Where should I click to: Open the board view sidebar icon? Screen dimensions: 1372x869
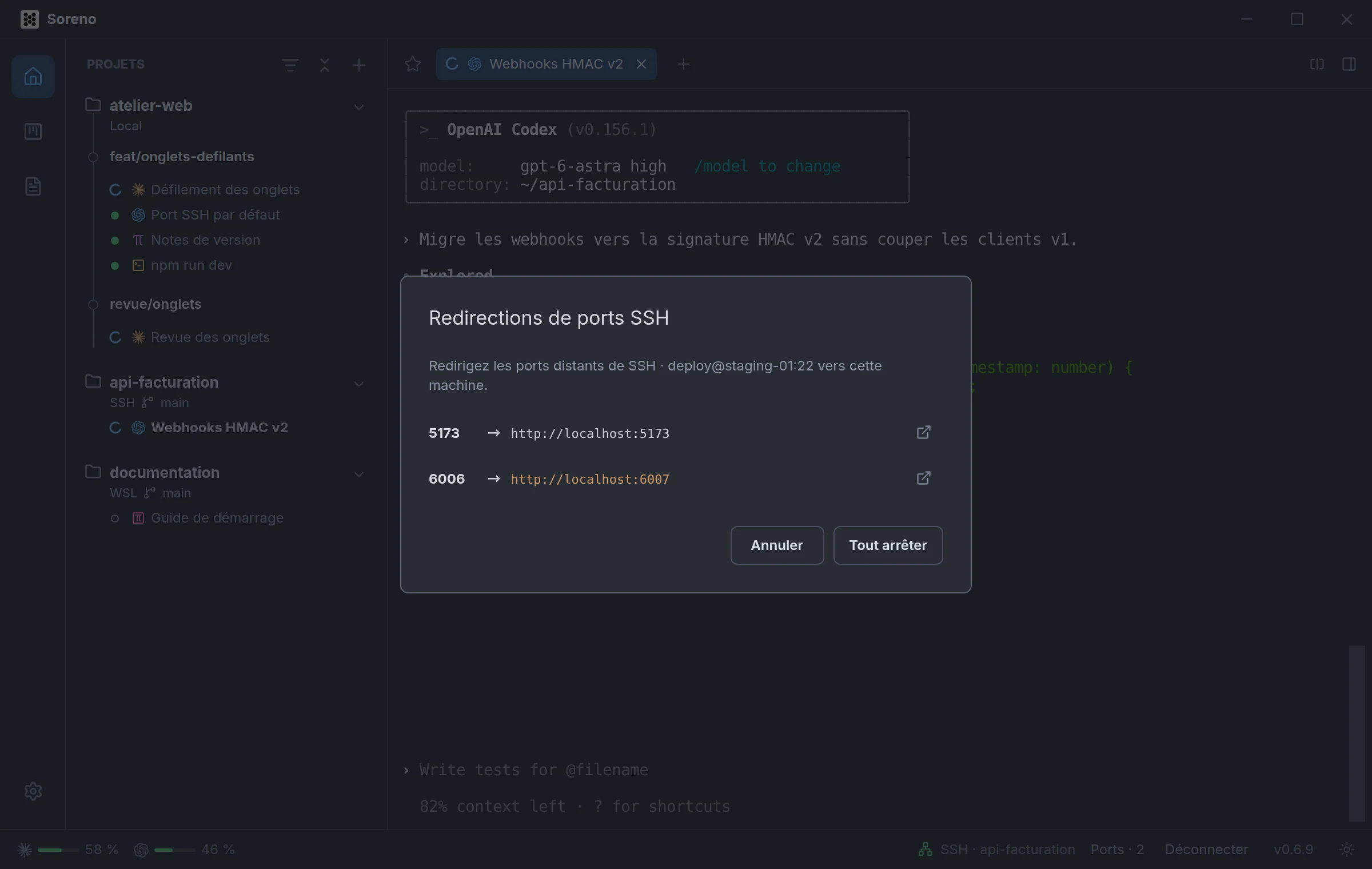pyautogui.click(x=33, y=131)
